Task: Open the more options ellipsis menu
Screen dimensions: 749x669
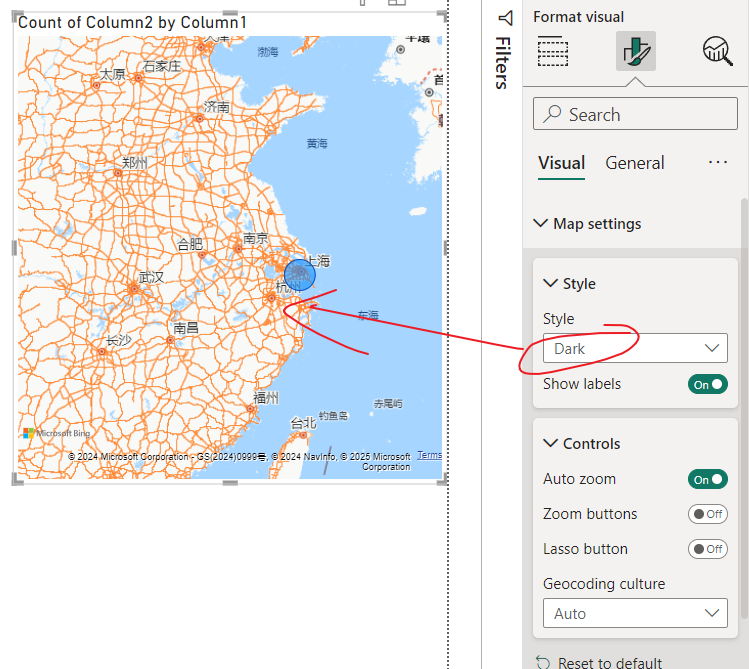Action: [717, 162]
